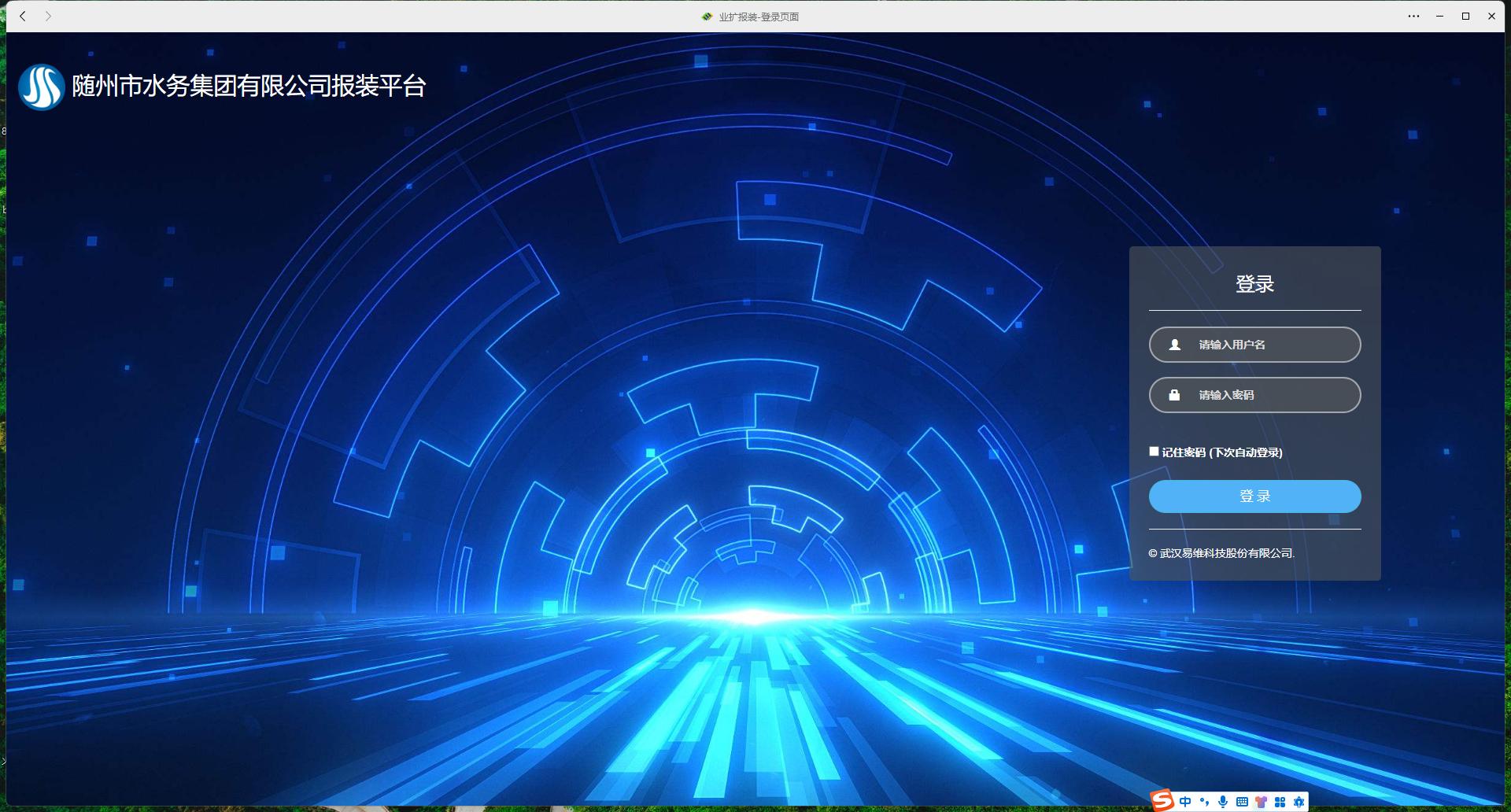Image resolution: width=1511 pixels, height=812 pixels.
Task: Click the lock icon in password field
Action: point(1174,395)
